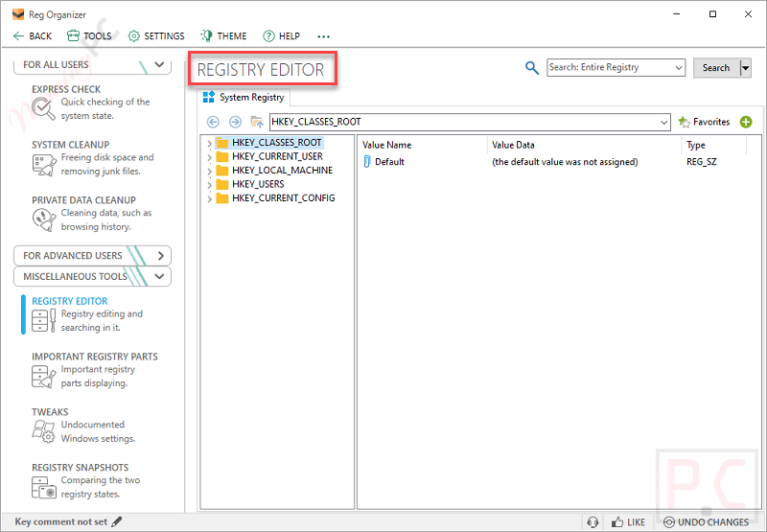
Task: Select the HKEY_LOCAL_MACHINE key
Action: [282, 170]
